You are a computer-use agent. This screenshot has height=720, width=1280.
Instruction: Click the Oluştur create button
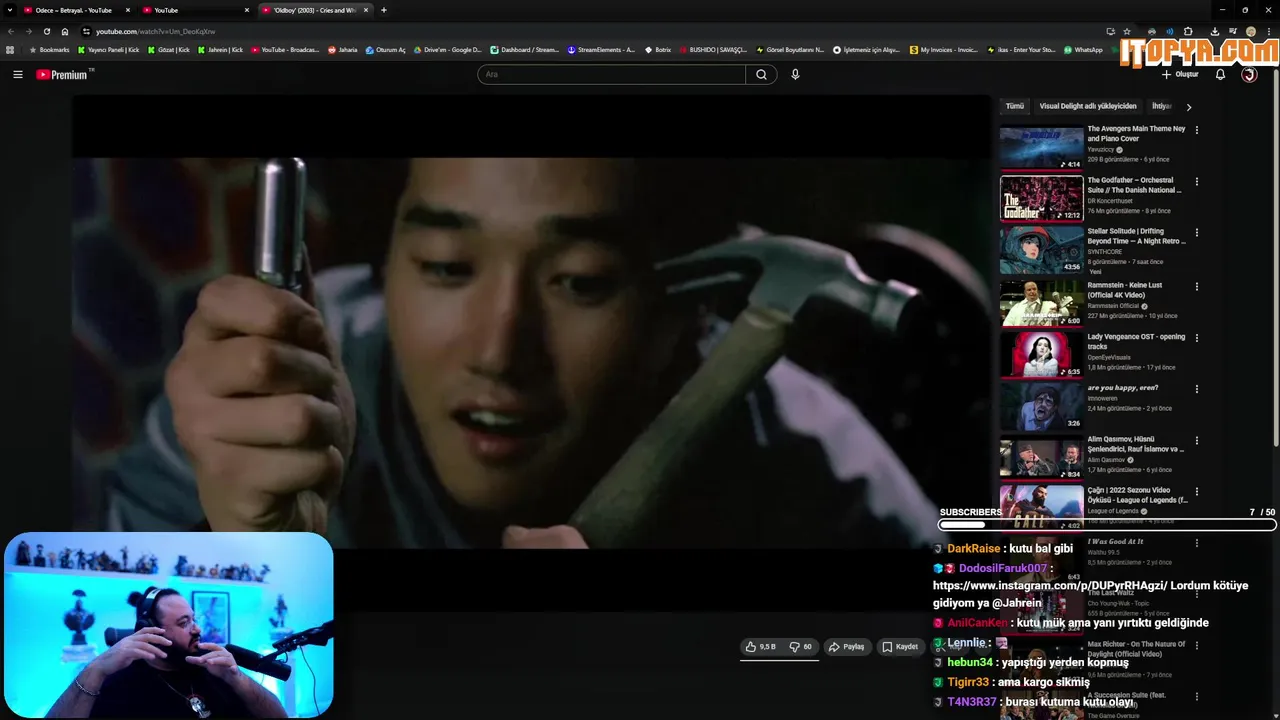click(1180, 74)
